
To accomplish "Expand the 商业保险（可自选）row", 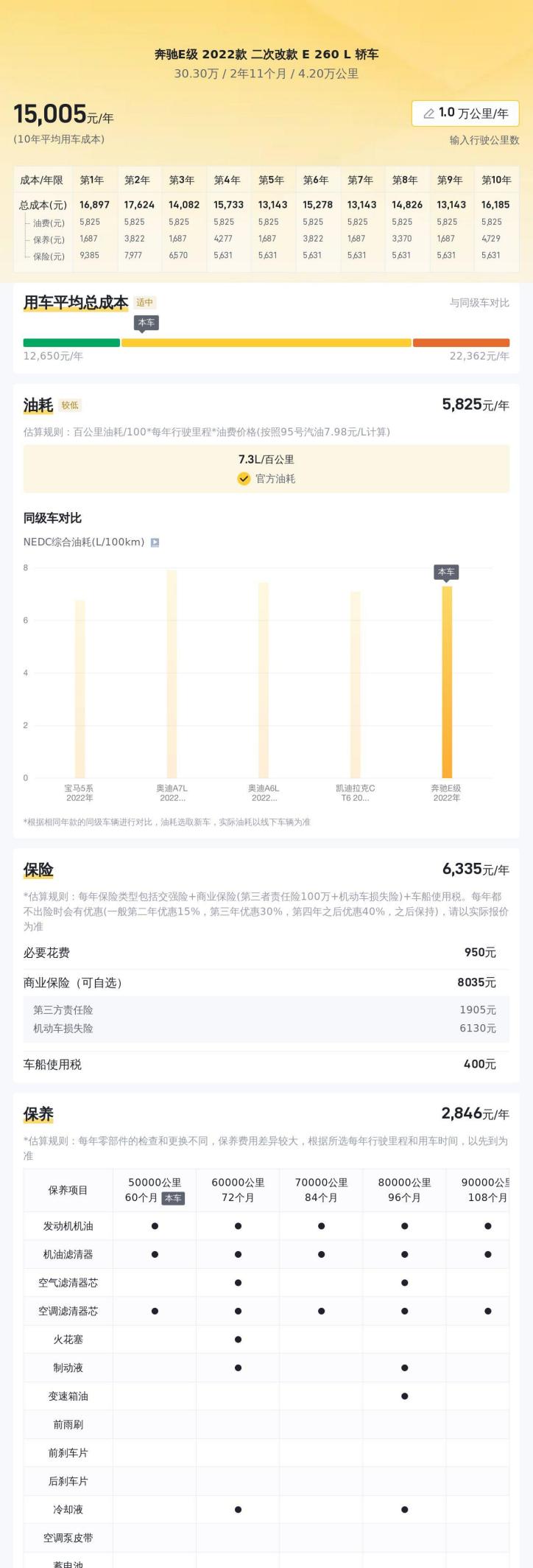I will pyautogui.click(x=266, y=982).
